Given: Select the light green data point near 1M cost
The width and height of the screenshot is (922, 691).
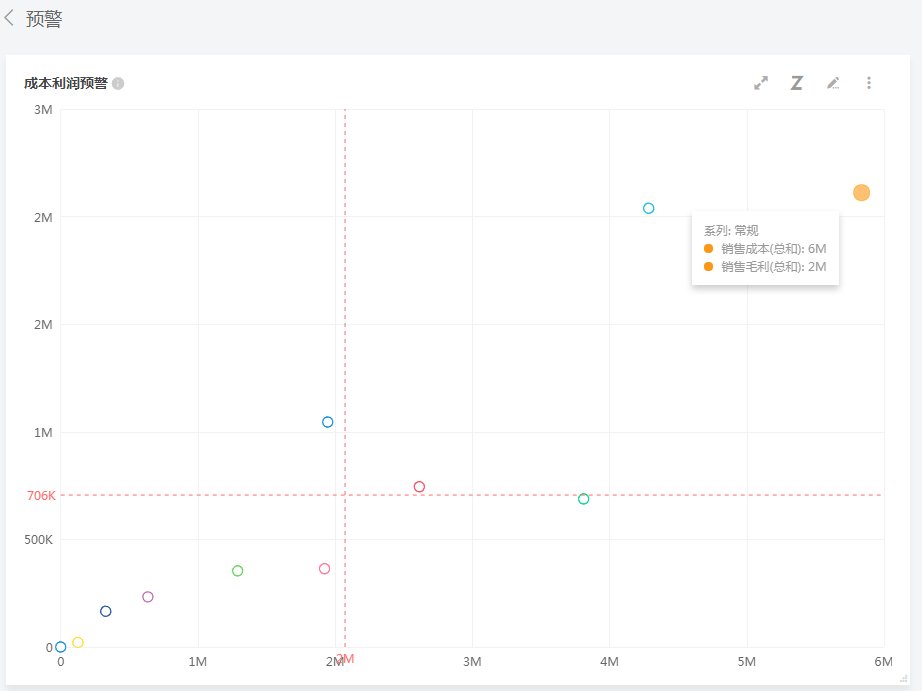Looking at the screenshot, I should 237,571.
